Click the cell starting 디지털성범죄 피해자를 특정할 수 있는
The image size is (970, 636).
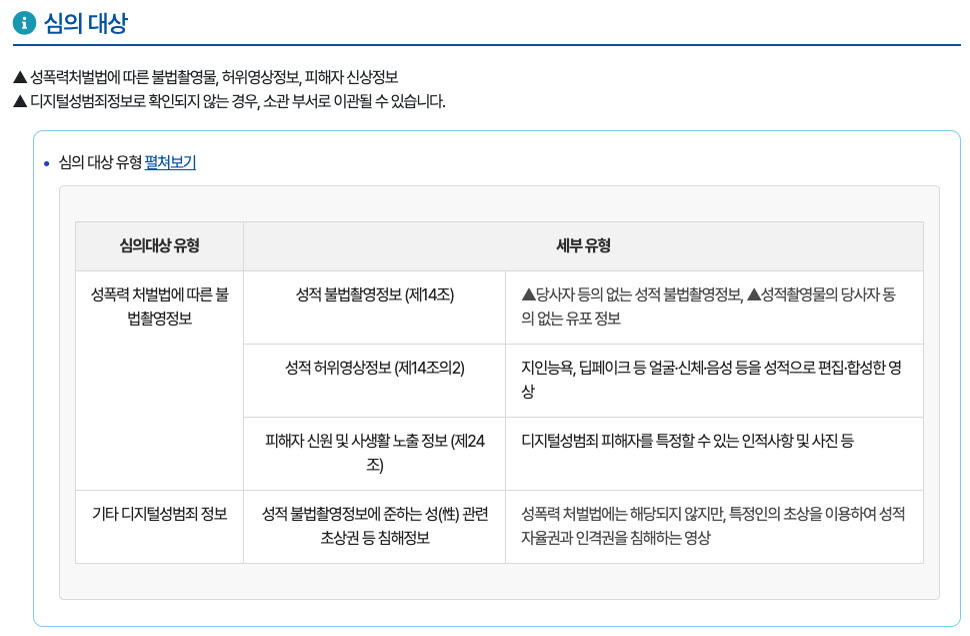pos(715,453)
